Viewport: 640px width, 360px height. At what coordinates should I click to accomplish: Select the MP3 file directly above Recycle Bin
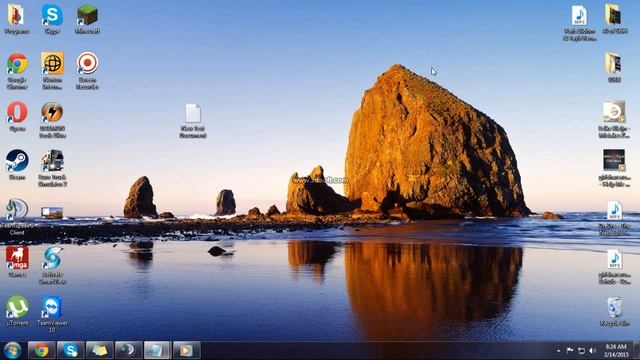tap(614, 267)
